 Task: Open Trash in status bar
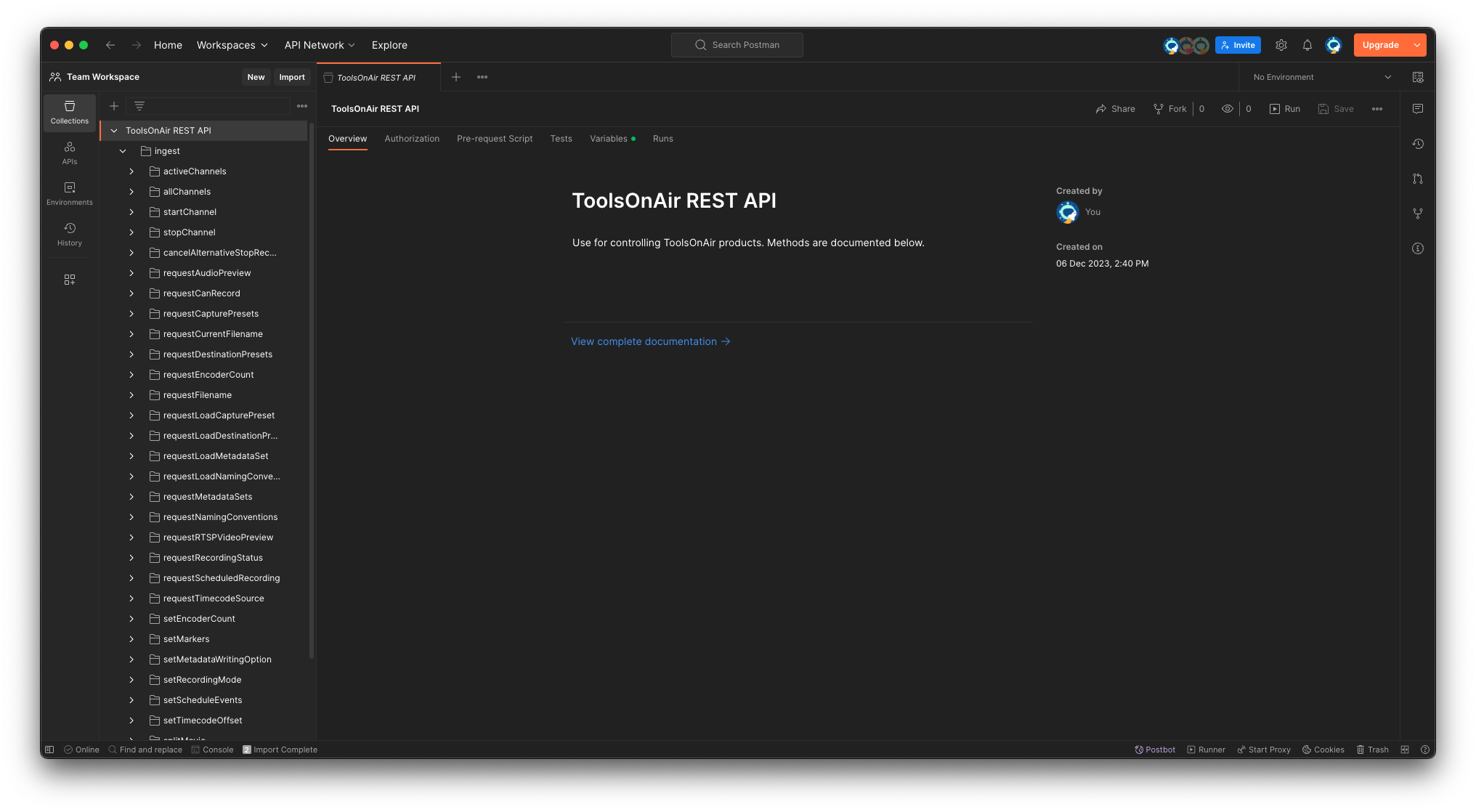(x=1372, y=750)
